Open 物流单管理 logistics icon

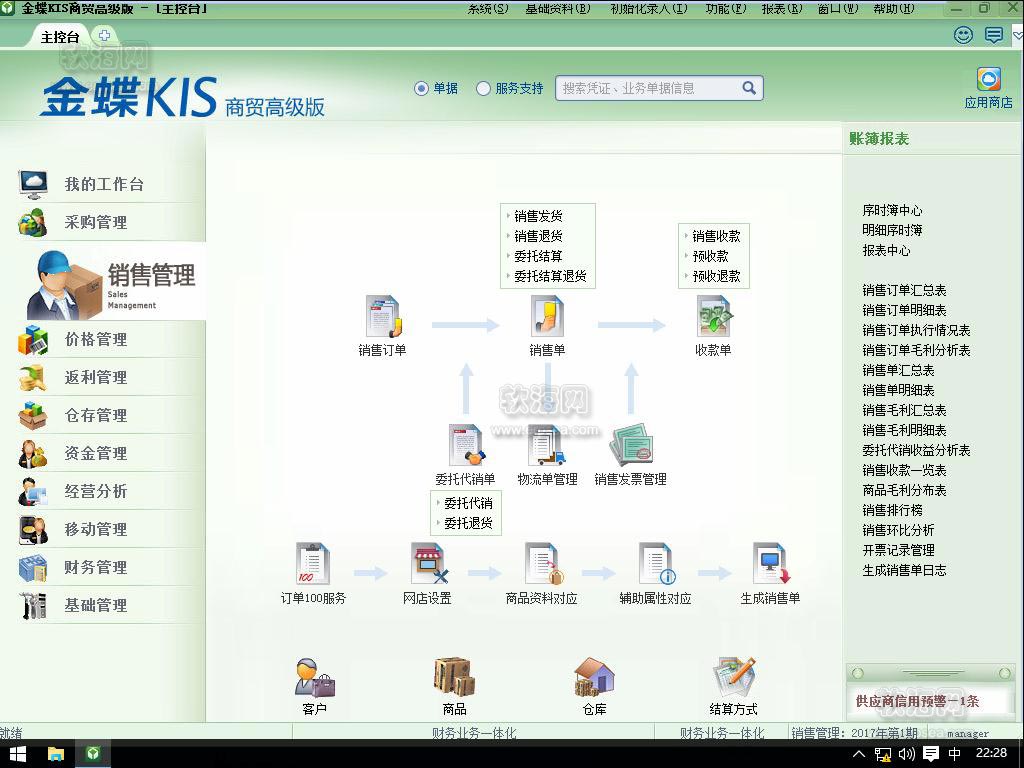pos(547,446)
